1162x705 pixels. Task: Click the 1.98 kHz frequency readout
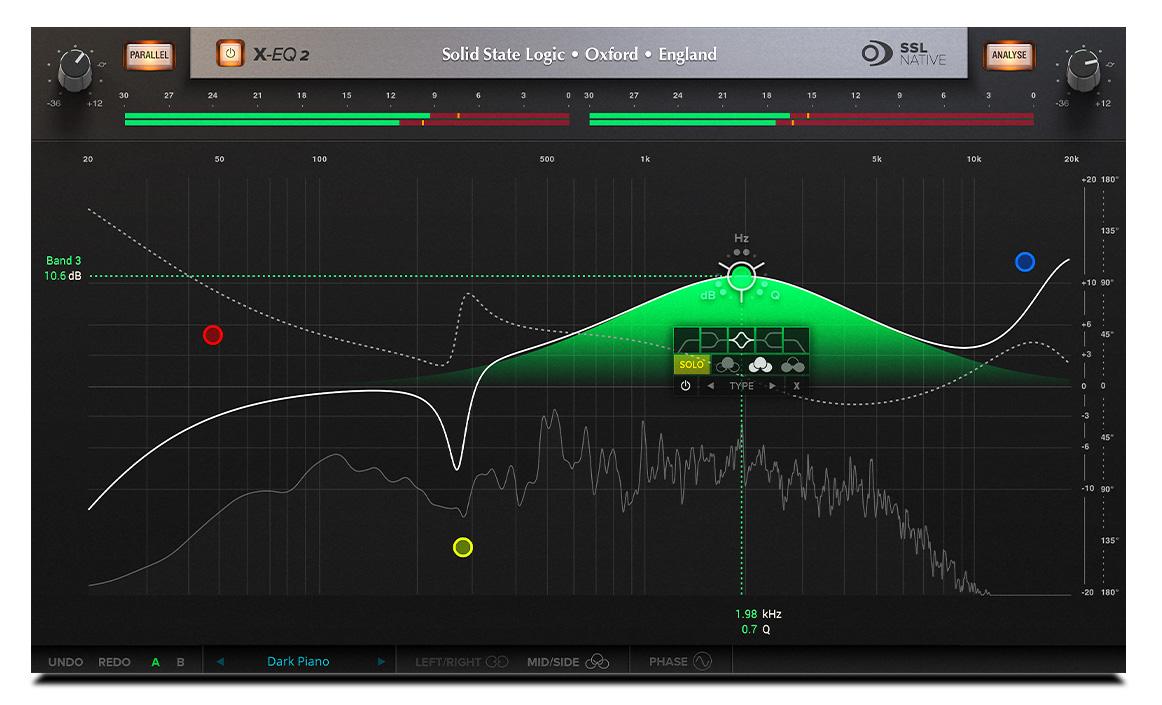coord(758,614)
